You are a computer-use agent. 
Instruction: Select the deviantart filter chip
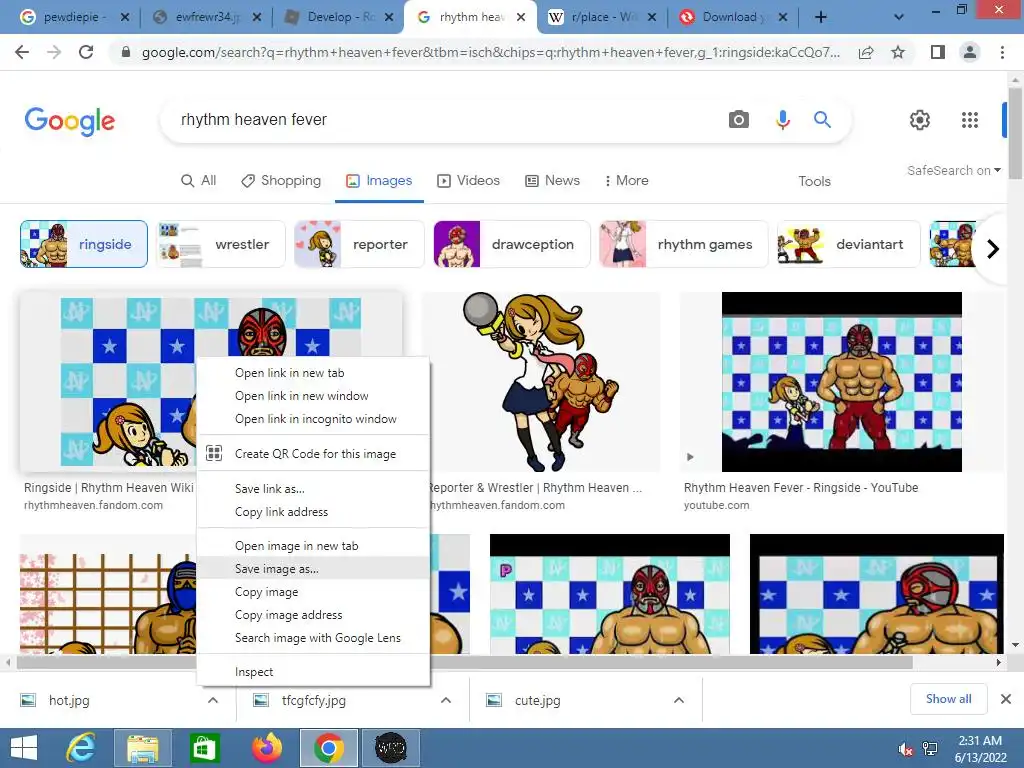coord(848,244)
